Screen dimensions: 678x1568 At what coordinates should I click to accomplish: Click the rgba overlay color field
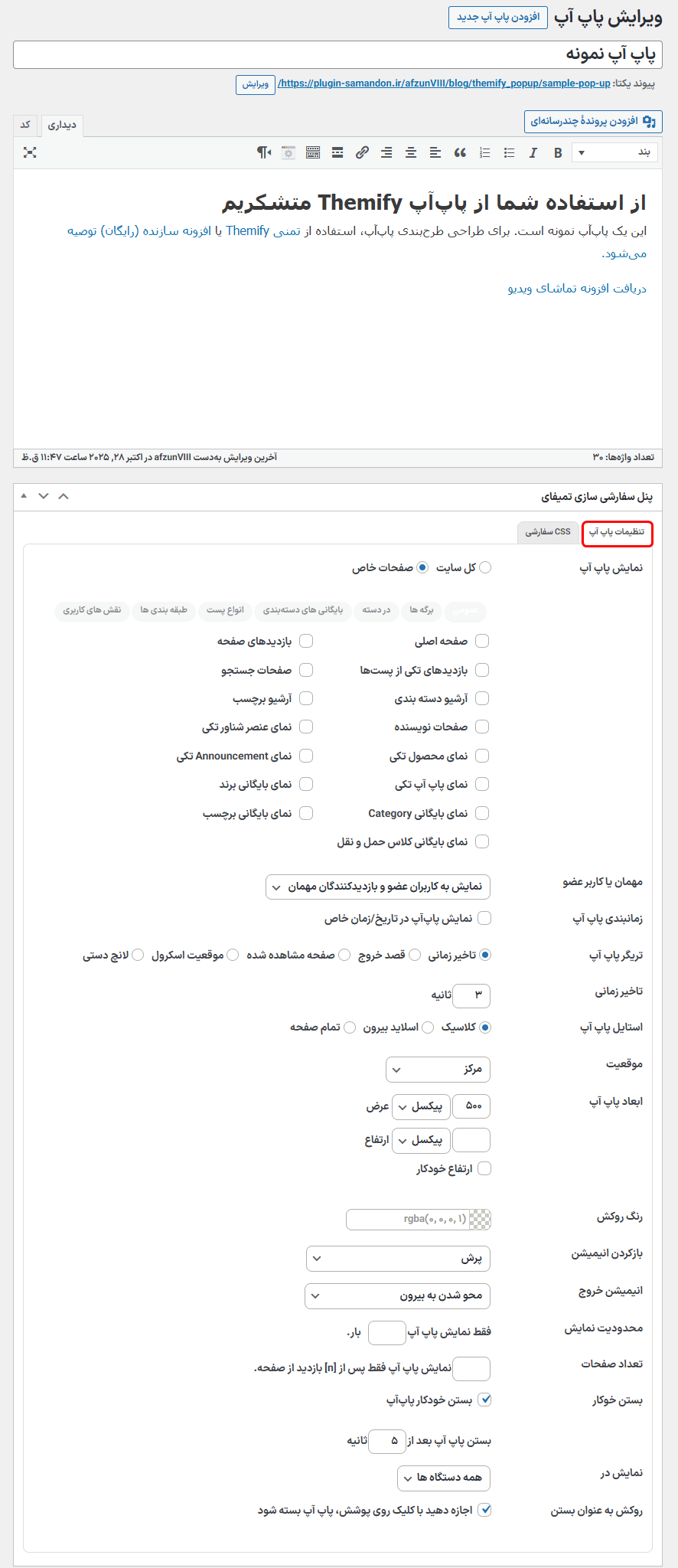tap(408, 1220)
